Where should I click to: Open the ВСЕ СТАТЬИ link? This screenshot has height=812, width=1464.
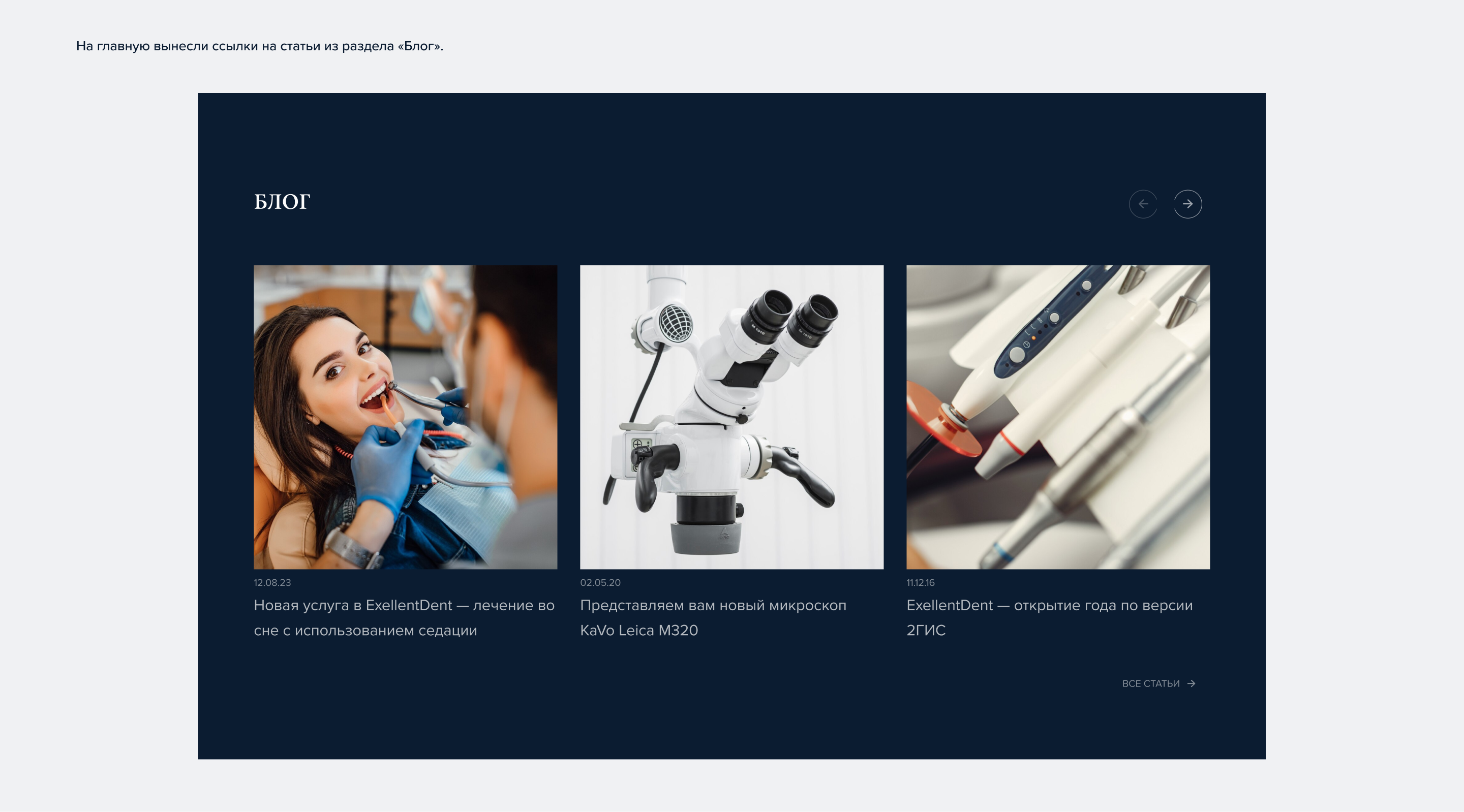(1159, 683)
